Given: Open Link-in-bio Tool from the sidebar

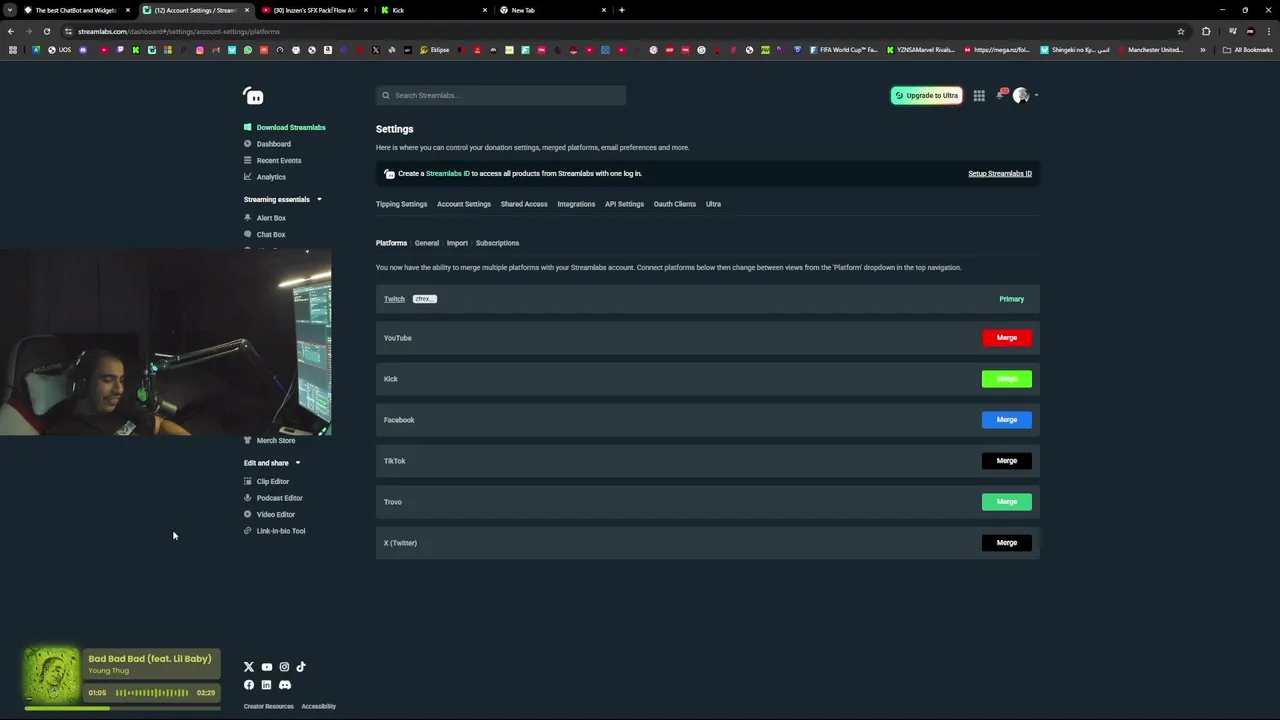Looking at the screenshot, I should coord(280,531).
